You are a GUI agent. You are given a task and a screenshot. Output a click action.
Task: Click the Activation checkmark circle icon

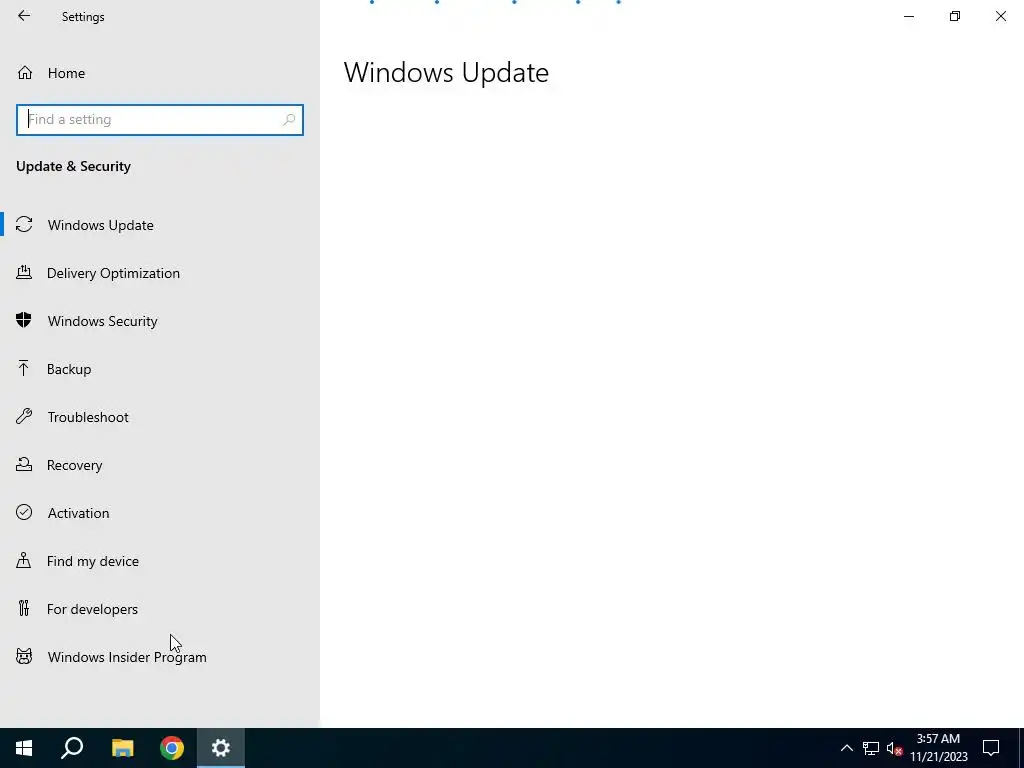[24, 512]
